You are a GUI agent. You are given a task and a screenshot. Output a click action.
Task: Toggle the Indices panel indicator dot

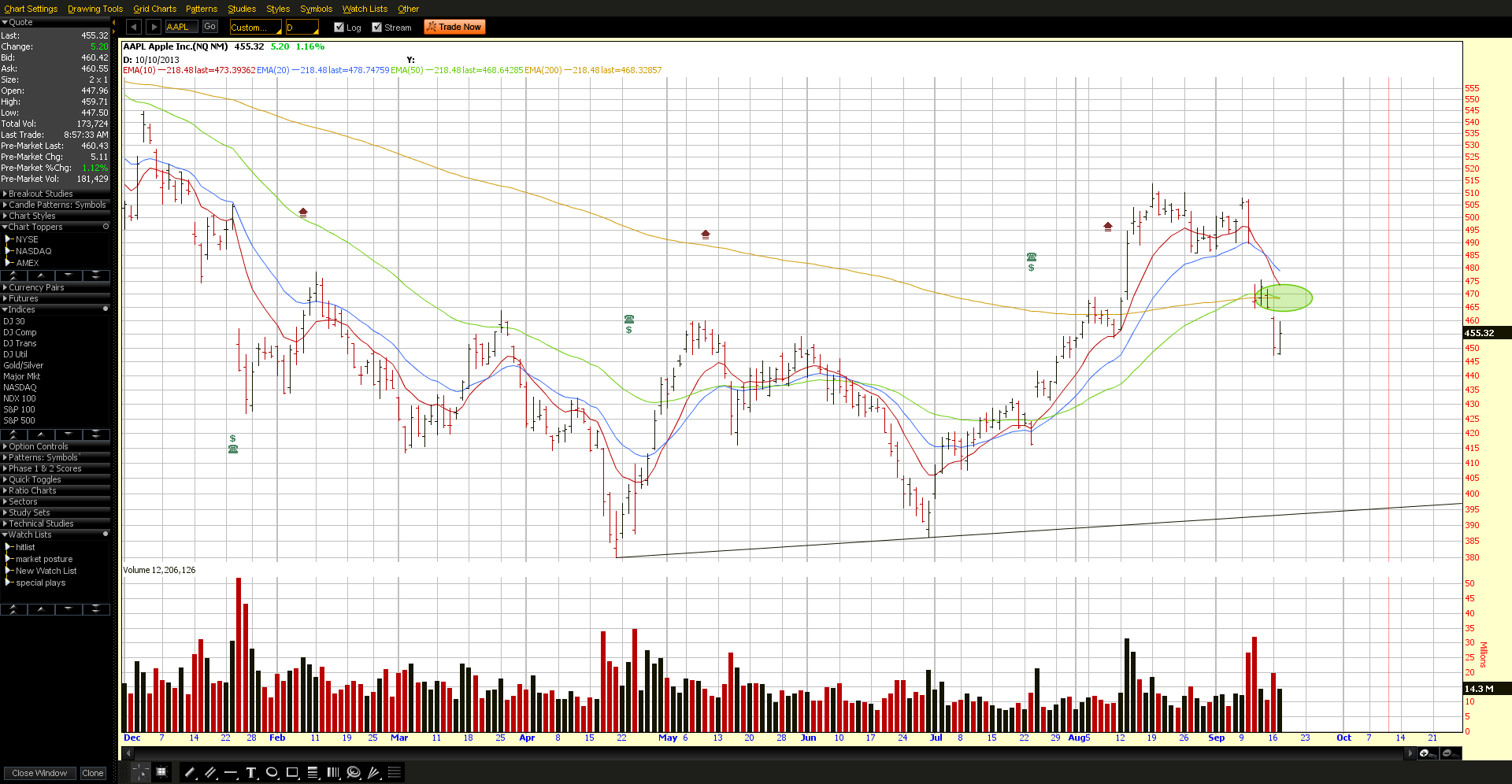tap(106, 309)
